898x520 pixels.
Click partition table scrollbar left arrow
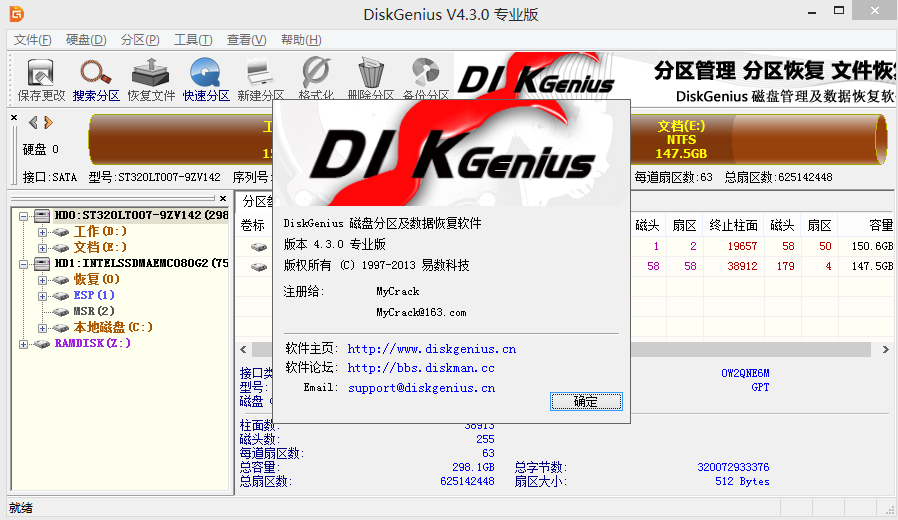pyautogui.click(x=244, y=349)
